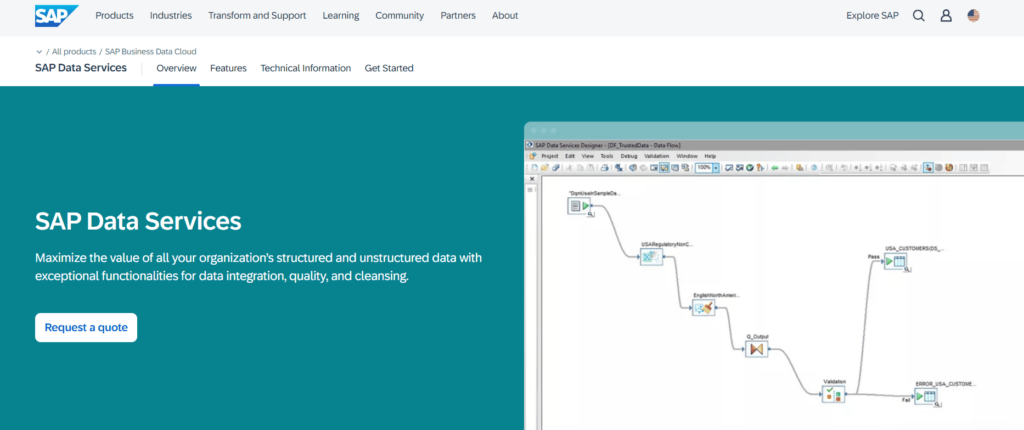Select the EnglishNorthAmeri cleanse node
Viewport: 1024px width, 430px height.
[703, 308]
